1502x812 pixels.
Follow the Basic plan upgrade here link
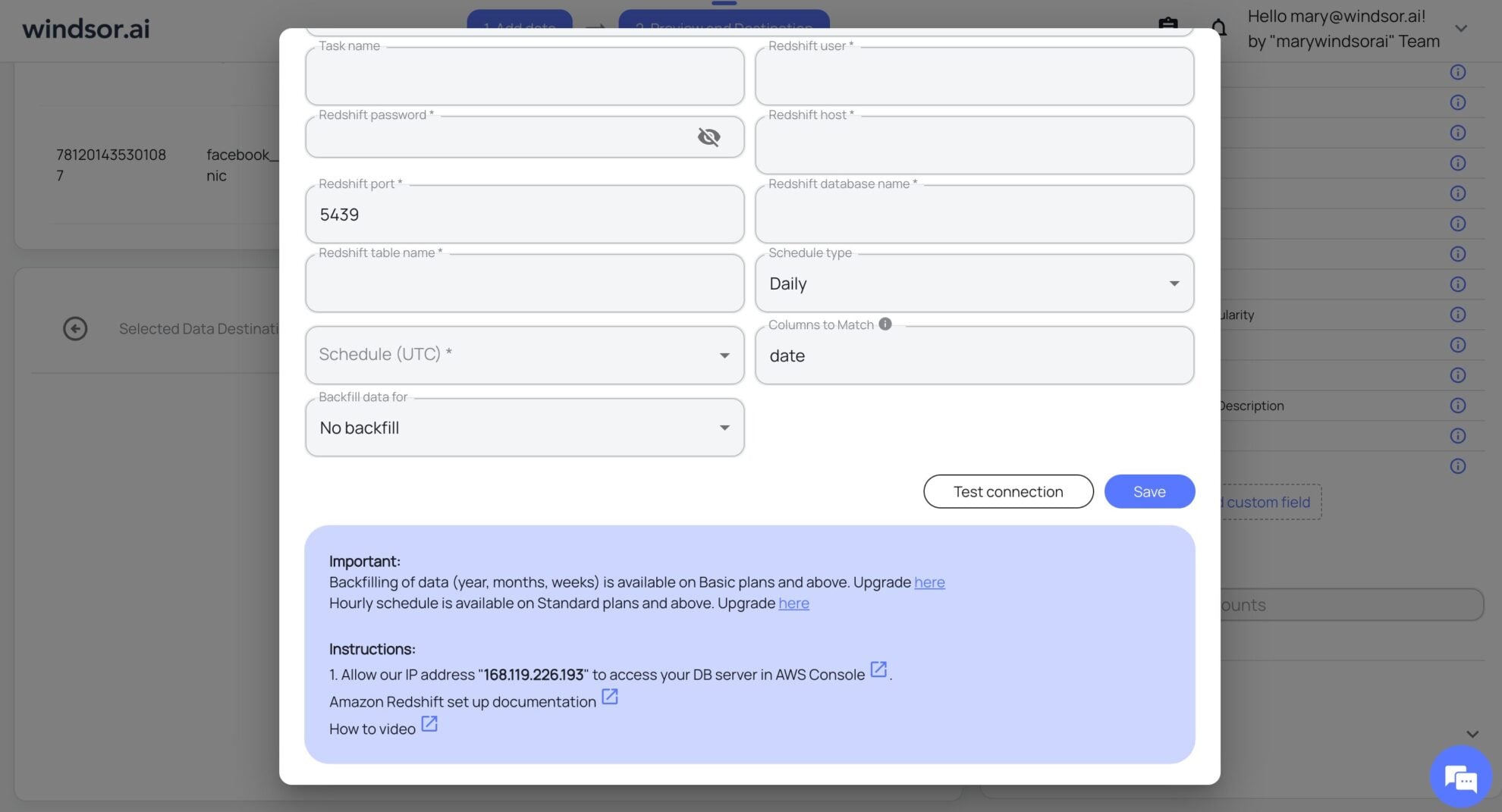click(929, 582)
